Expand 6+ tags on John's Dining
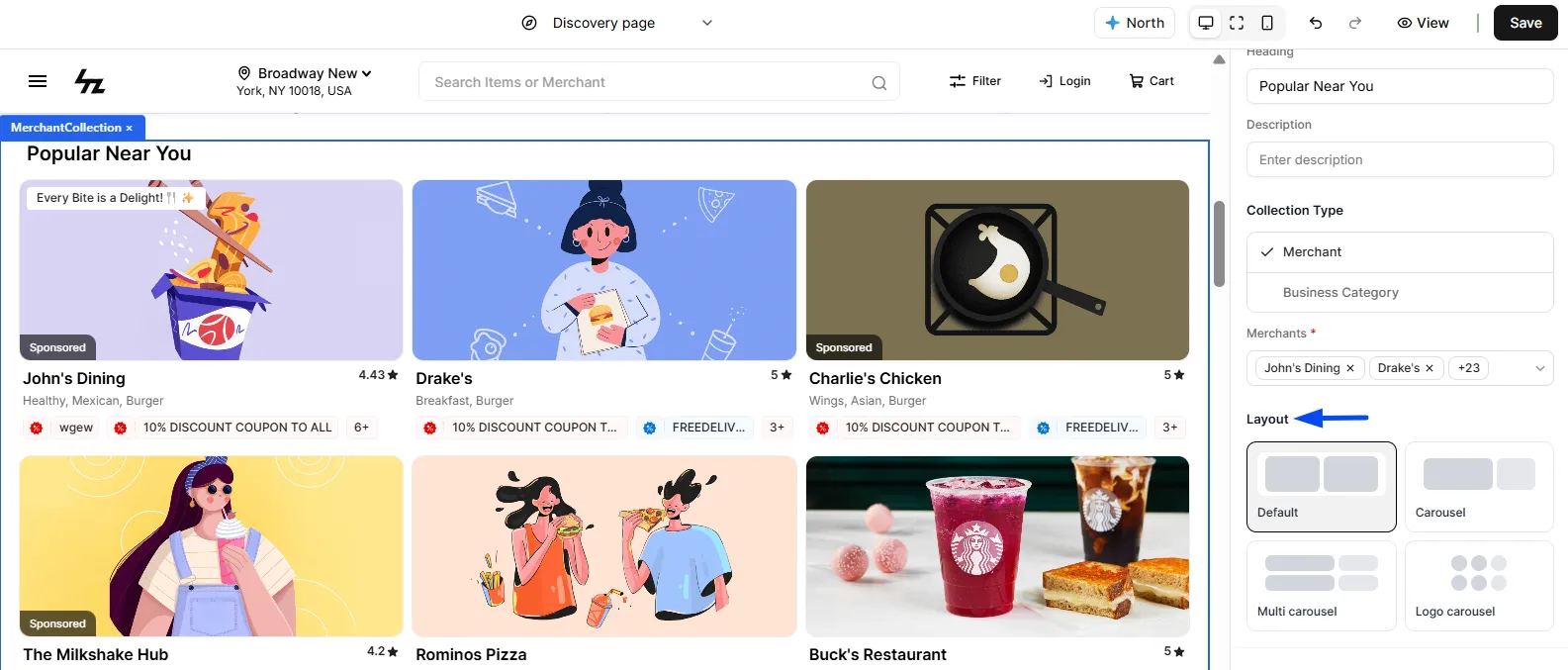This screenshot has height=670, width=1568. (362, 428)
